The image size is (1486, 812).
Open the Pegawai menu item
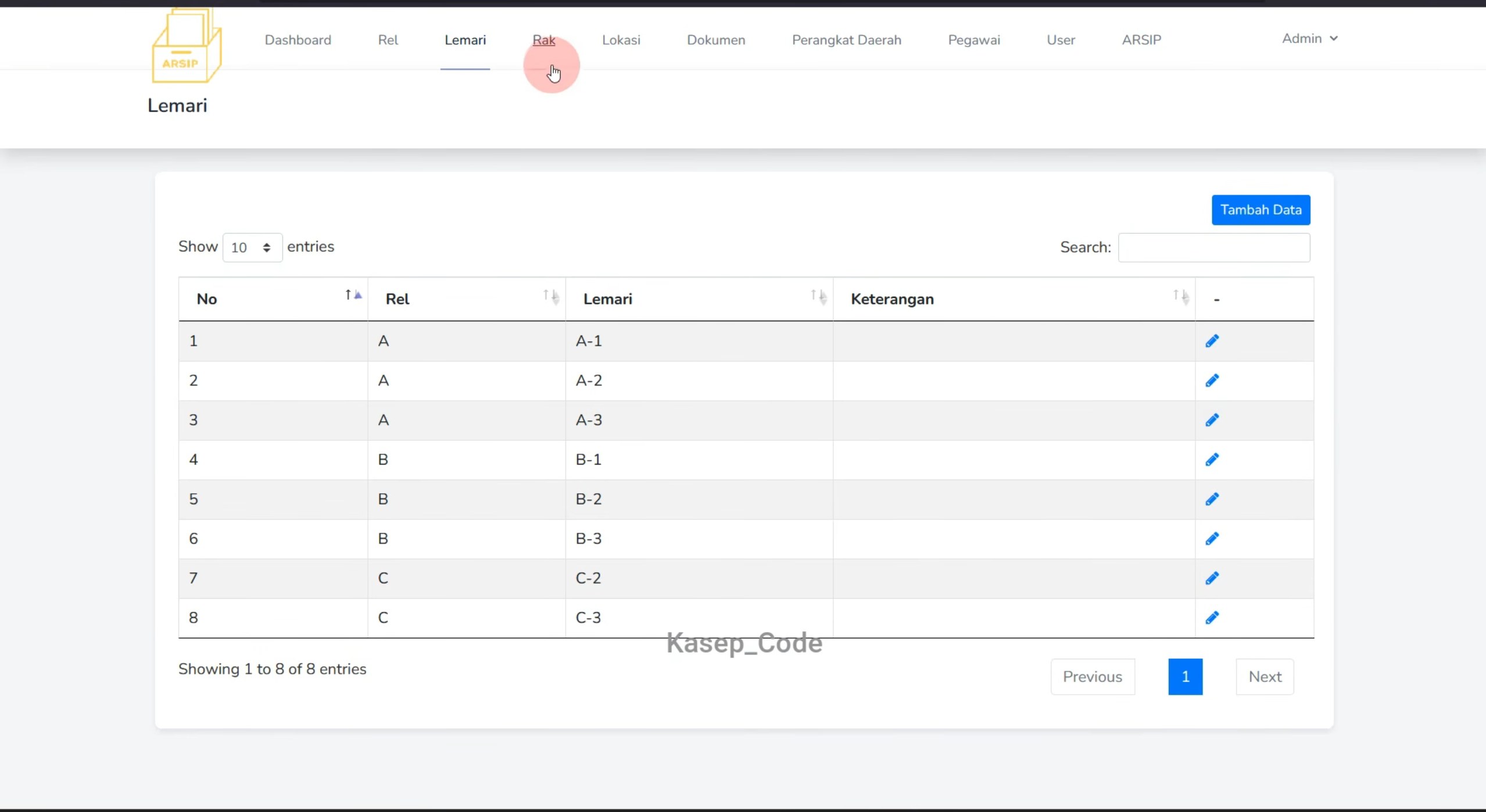[x=974, y=40]
